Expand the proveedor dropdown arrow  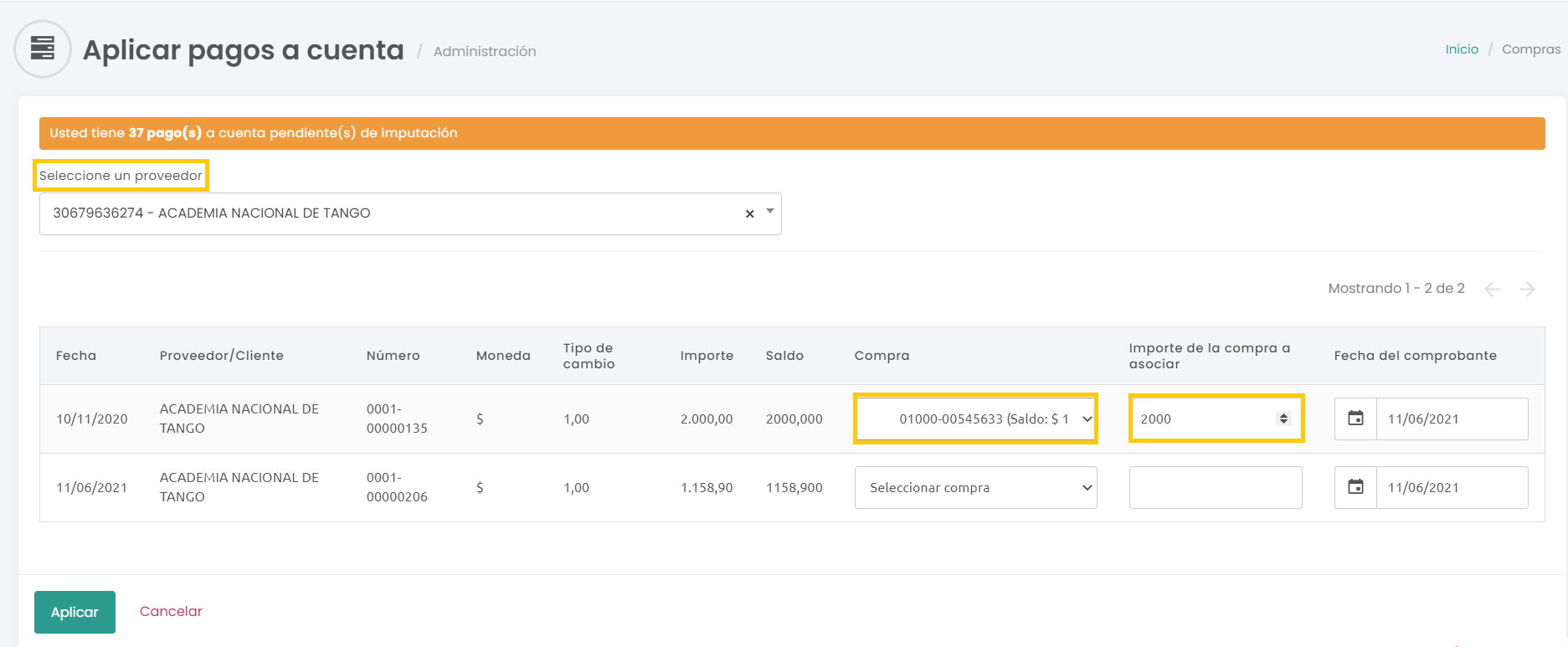pyautogui.click(x=770, y=212)
